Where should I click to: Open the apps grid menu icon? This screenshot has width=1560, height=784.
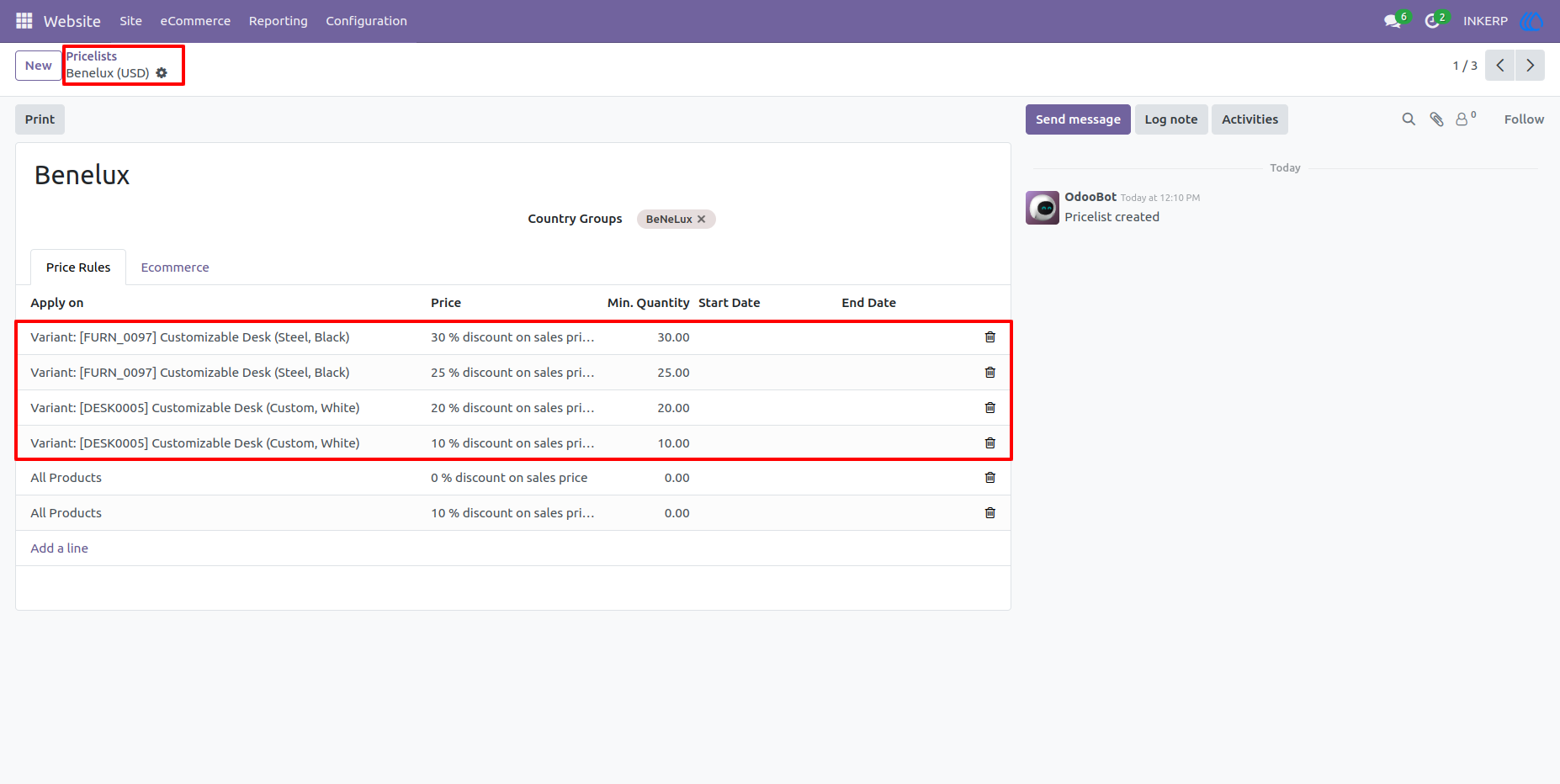tap(24, 21)
